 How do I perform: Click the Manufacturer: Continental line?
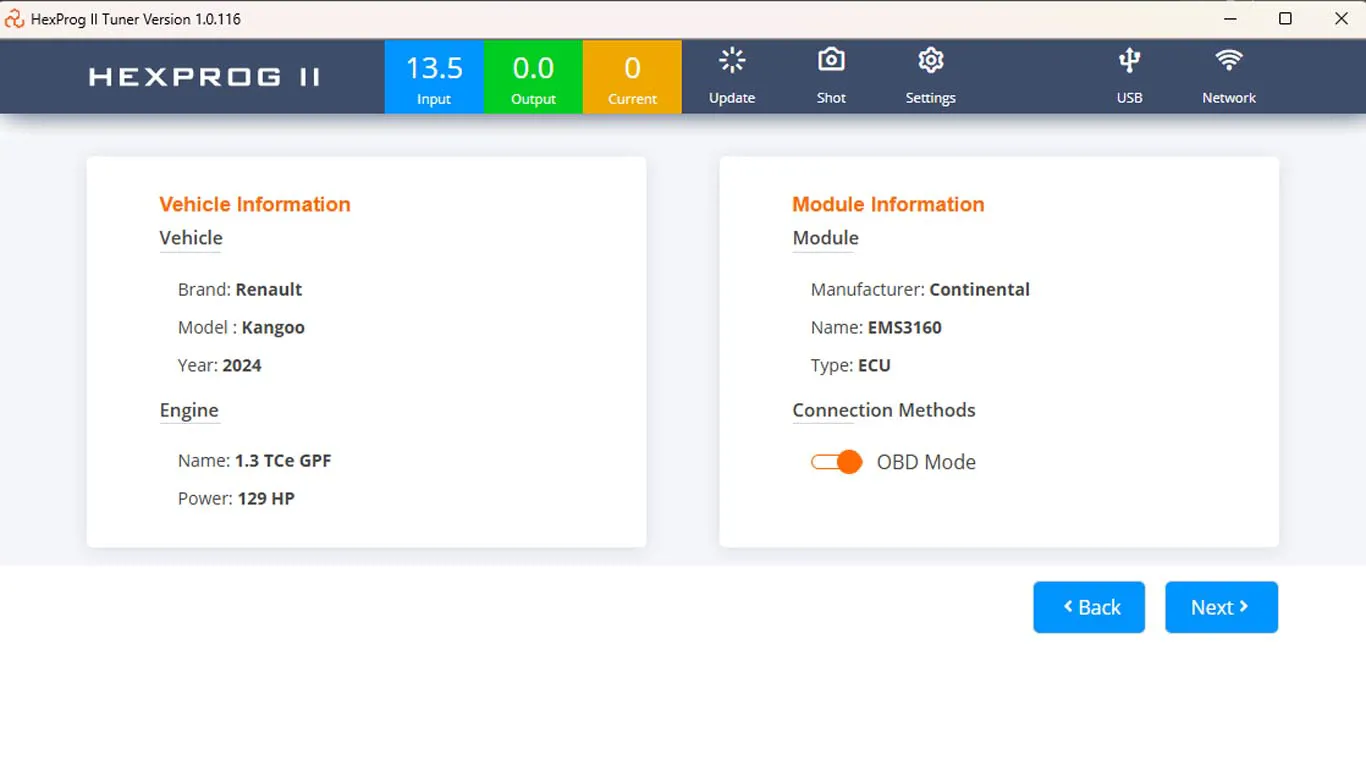coord(920,289)
